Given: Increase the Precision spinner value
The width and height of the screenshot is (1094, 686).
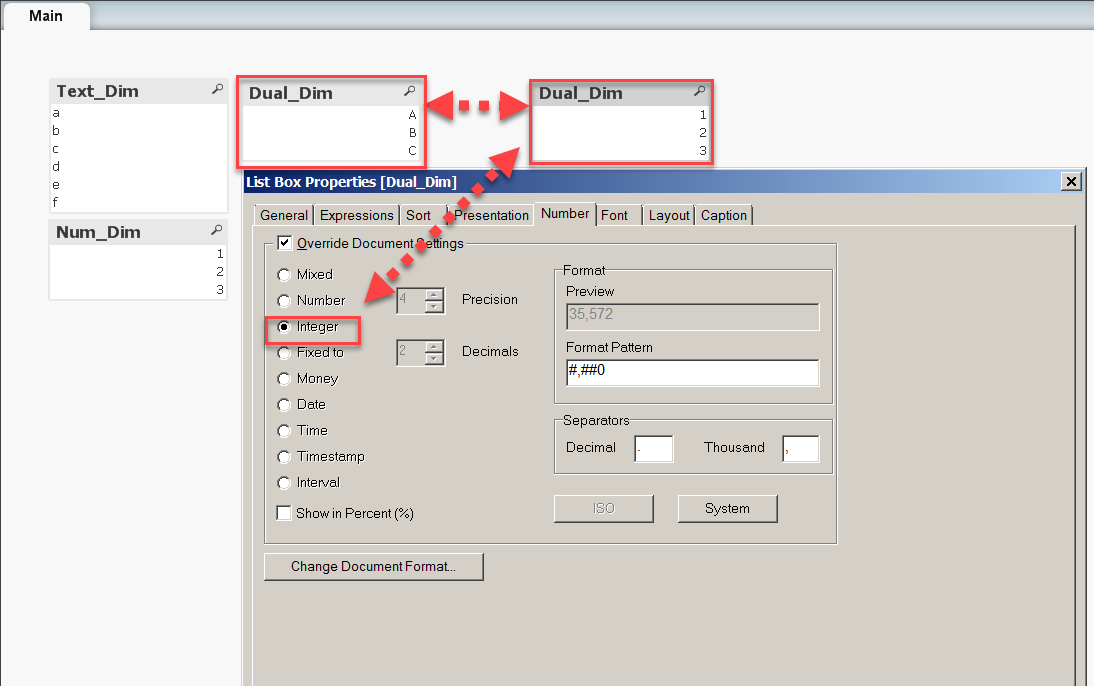Looking at the screenshot, I should pyautogui.click(x=434, y=294).
